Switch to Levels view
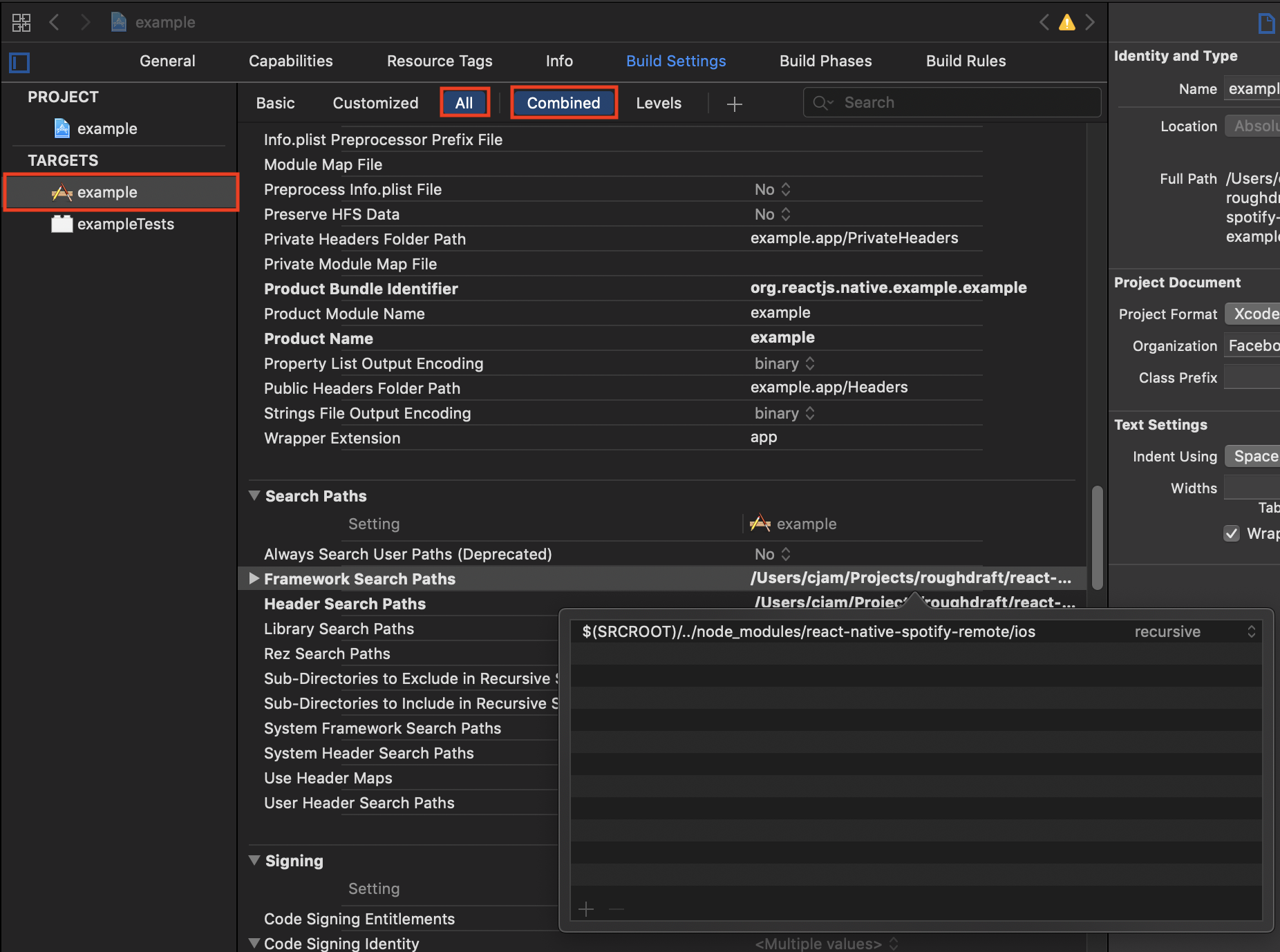Image resolution: width=1280 pixels, height=952 pixels. click(659, 103)
